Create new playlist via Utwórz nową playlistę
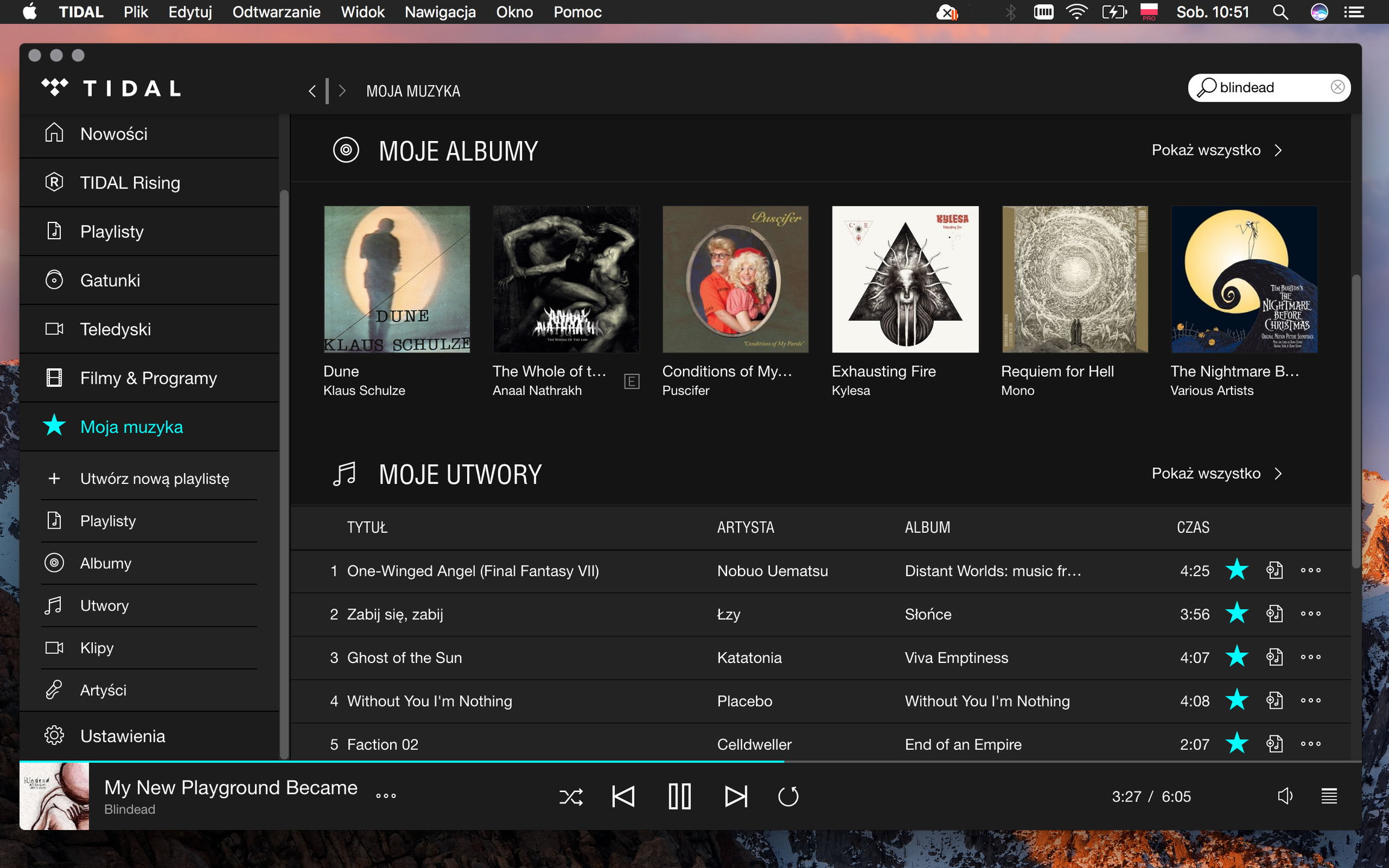 154,479
